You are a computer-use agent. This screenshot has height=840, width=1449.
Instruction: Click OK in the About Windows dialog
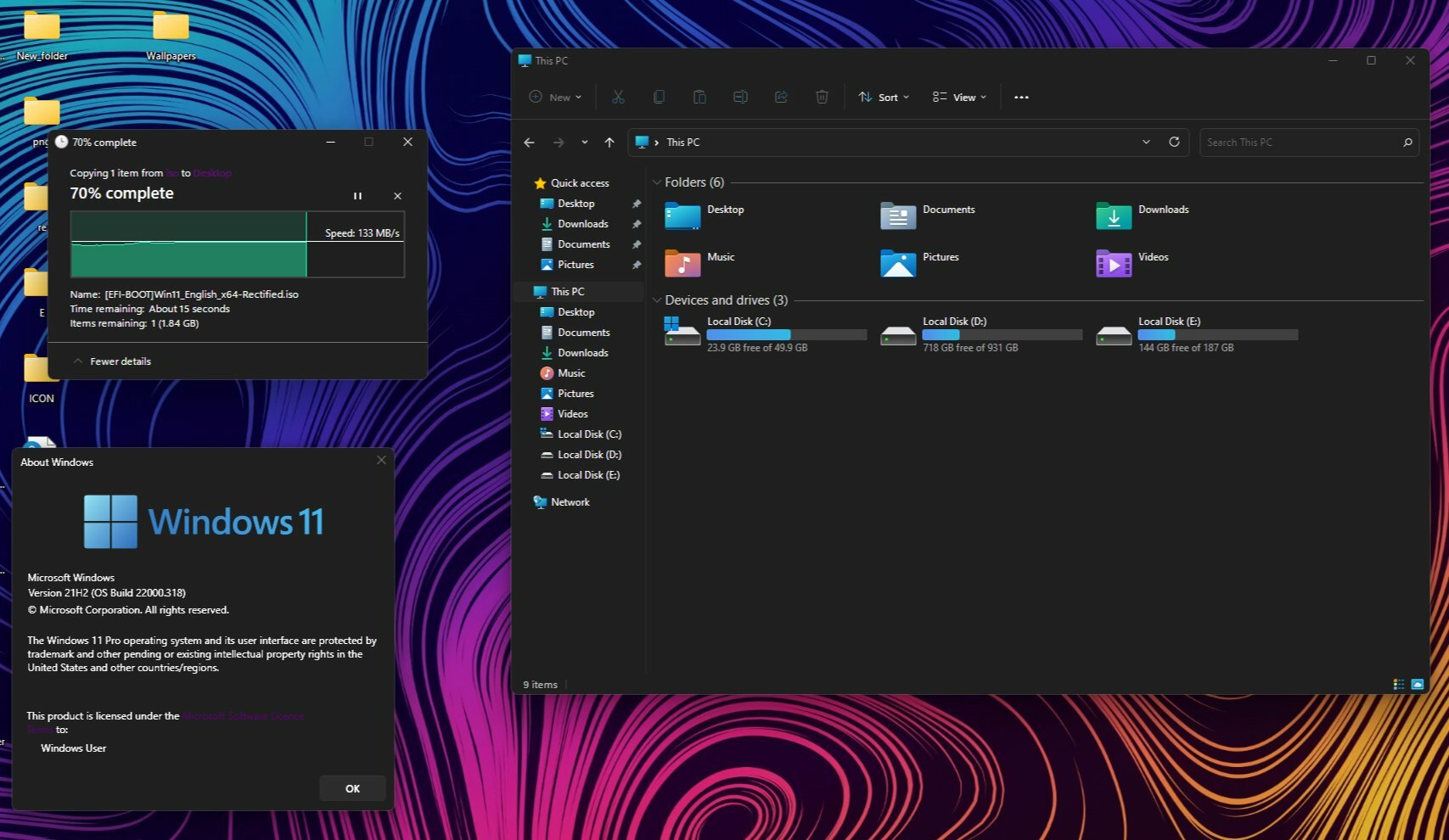tap(352, 788)
